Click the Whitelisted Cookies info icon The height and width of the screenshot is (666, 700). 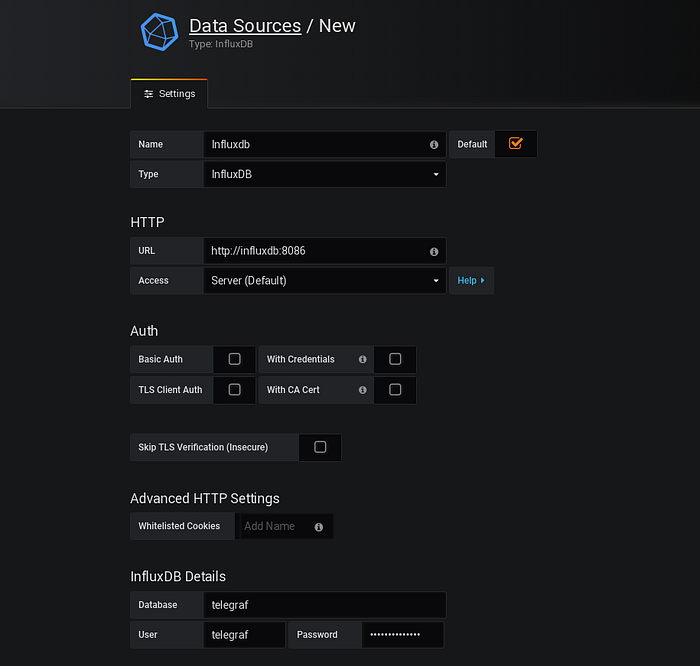(x=319, y=527)
